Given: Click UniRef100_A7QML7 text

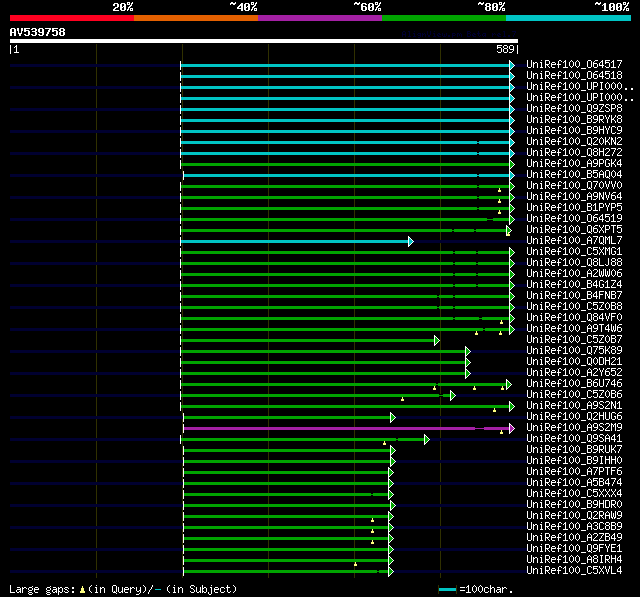Looking at the screenshot, I should click(574, 241).
